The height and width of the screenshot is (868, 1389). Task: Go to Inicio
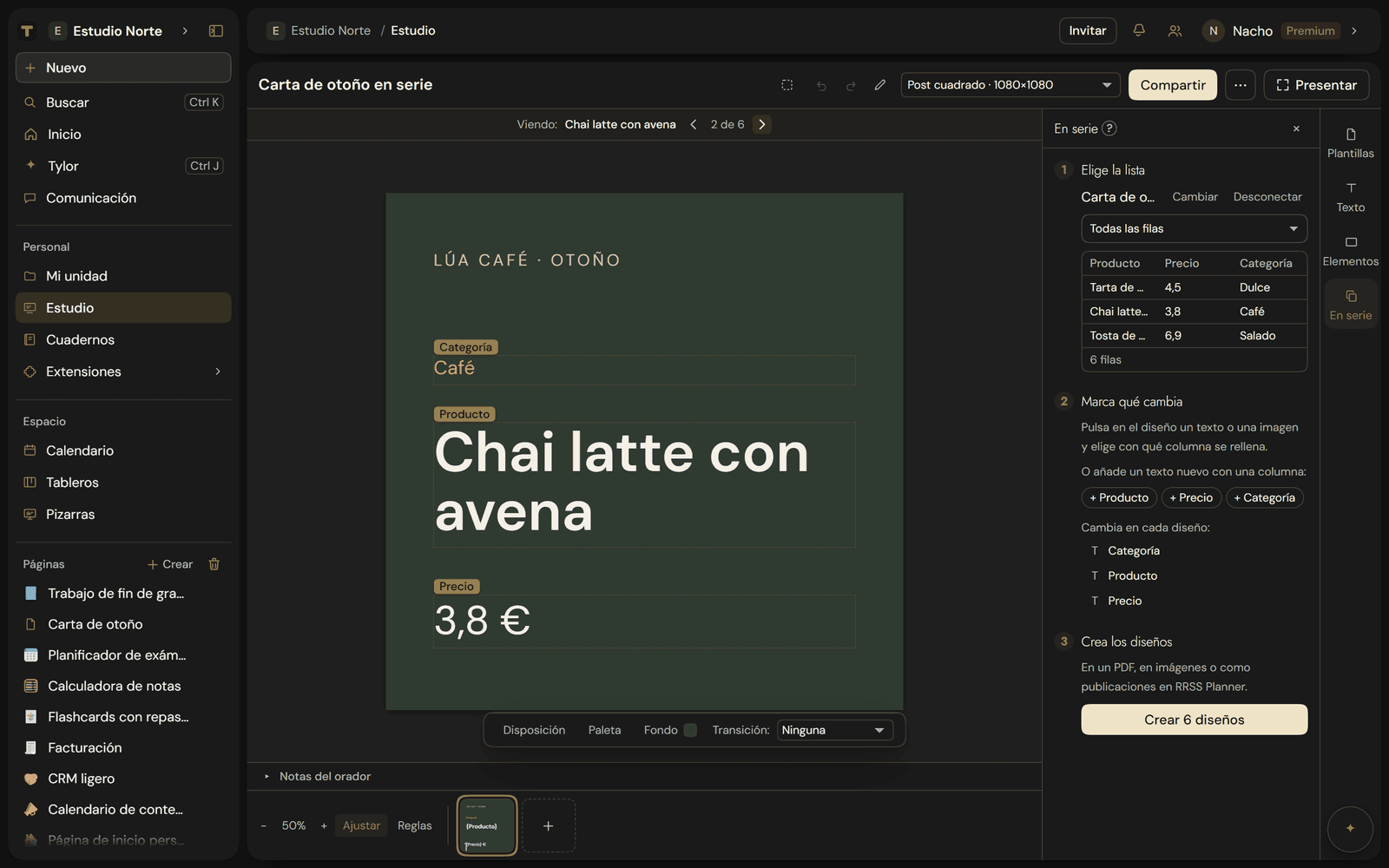pos(123,135)
